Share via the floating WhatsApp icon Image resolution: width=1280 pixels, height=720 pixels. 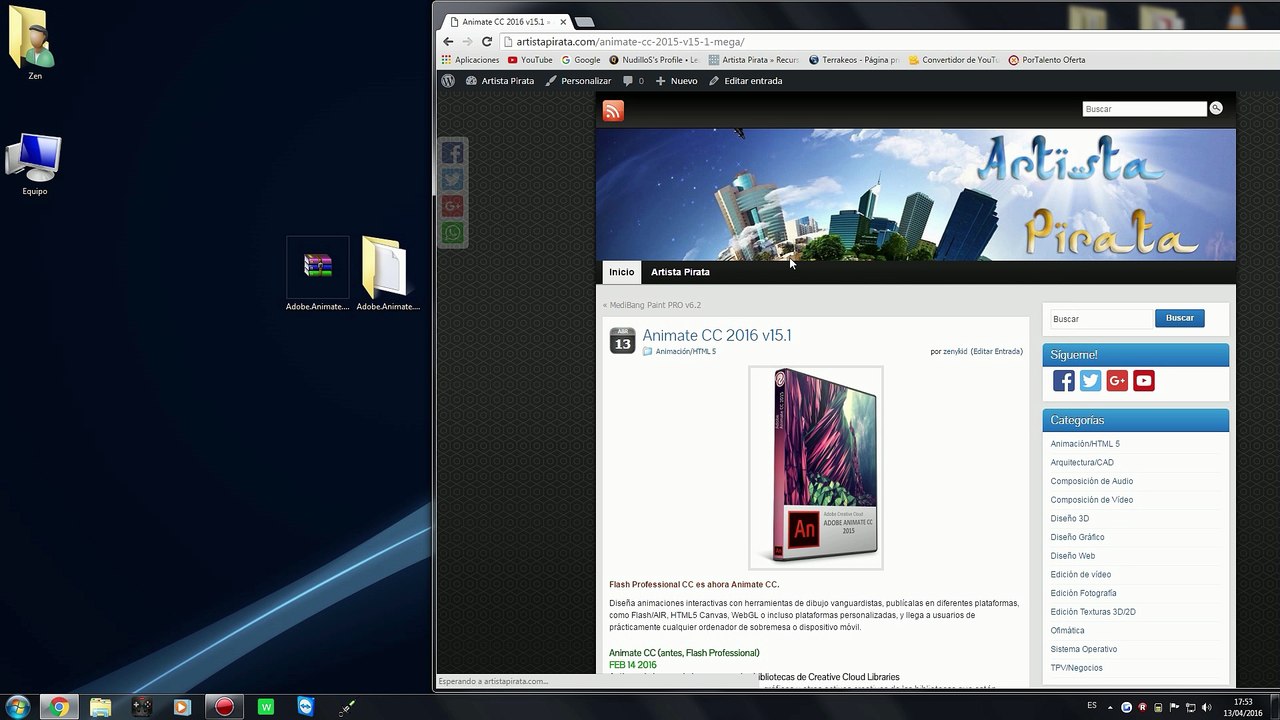pos(453,233)
